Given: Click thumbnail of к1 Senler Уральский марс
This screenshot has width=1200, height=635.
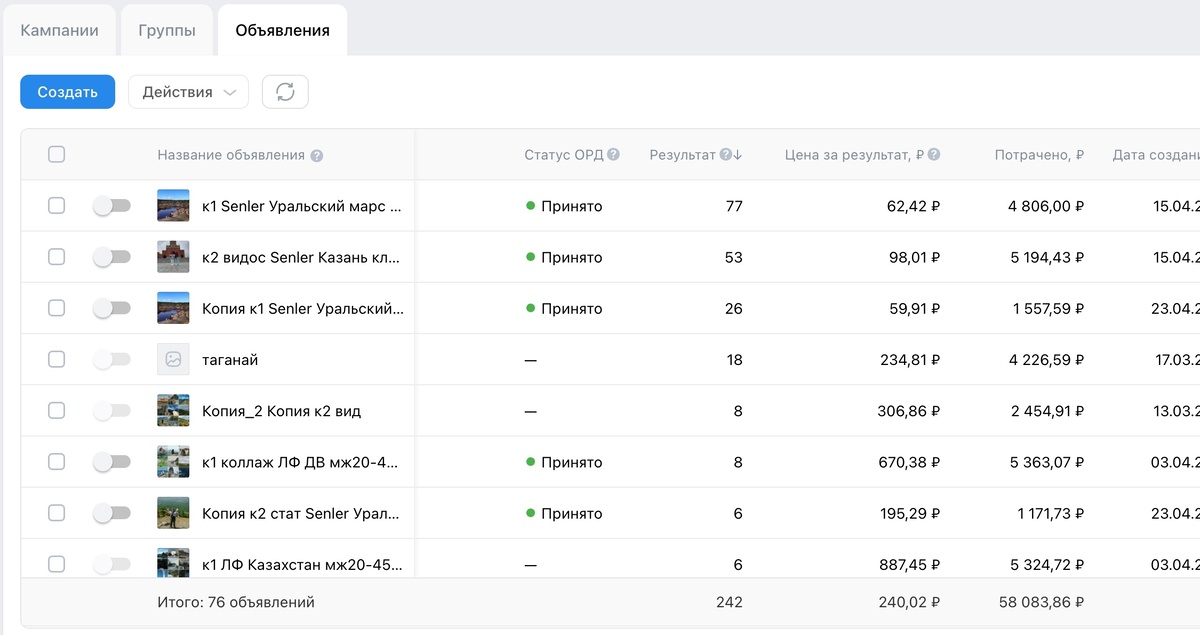Looking at the screenshot, I should (173, 206).
